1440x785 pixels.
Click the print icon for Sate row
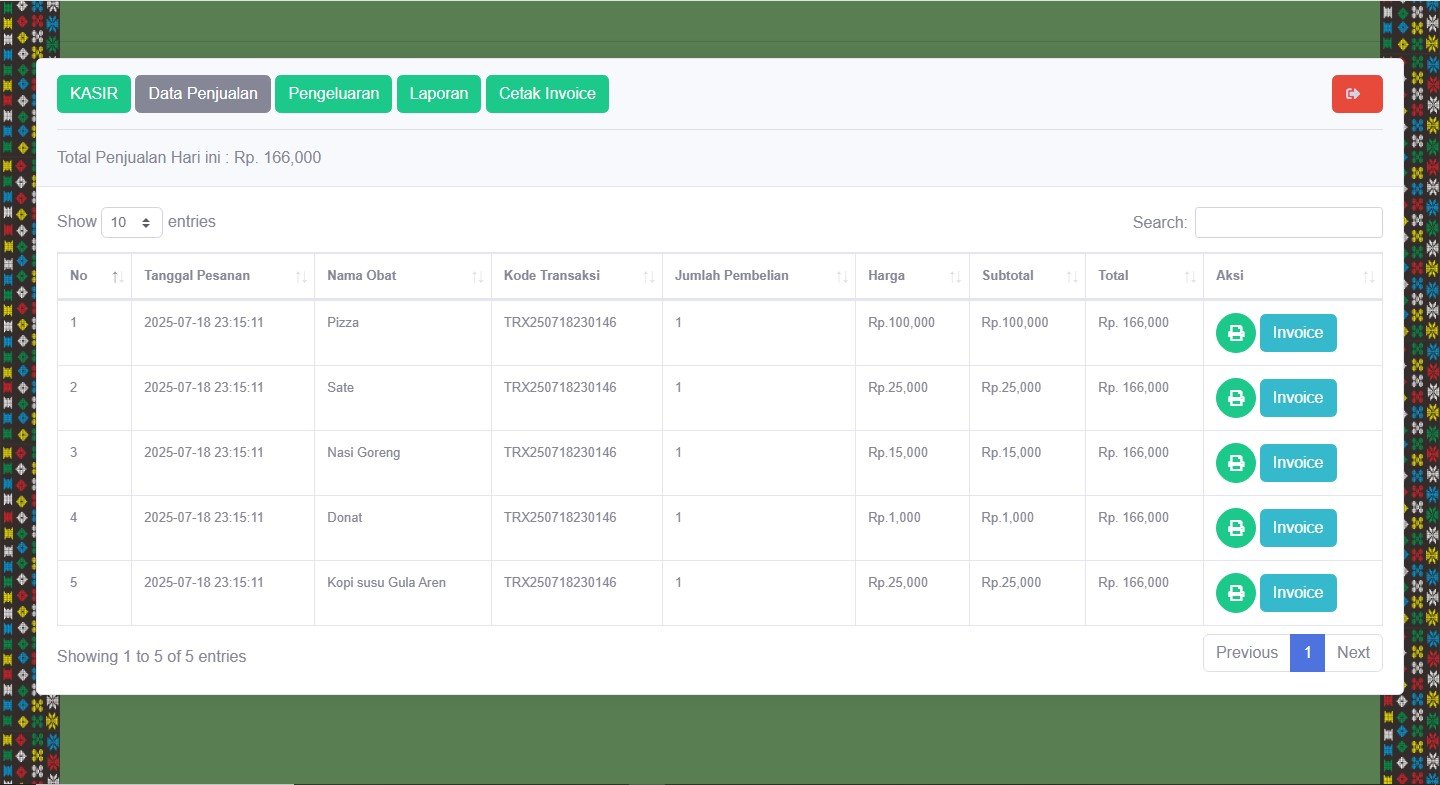[x=1235, y=398]
